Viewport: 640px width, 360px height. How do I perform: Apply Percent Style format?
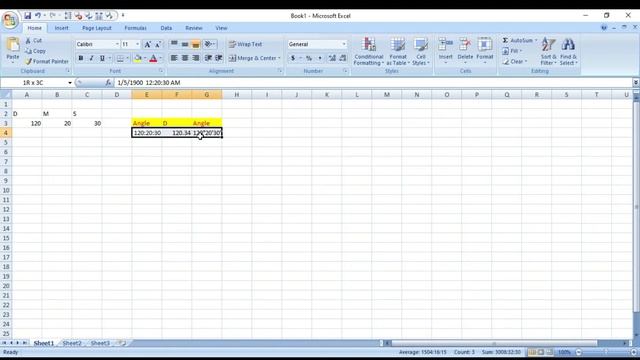309,58
